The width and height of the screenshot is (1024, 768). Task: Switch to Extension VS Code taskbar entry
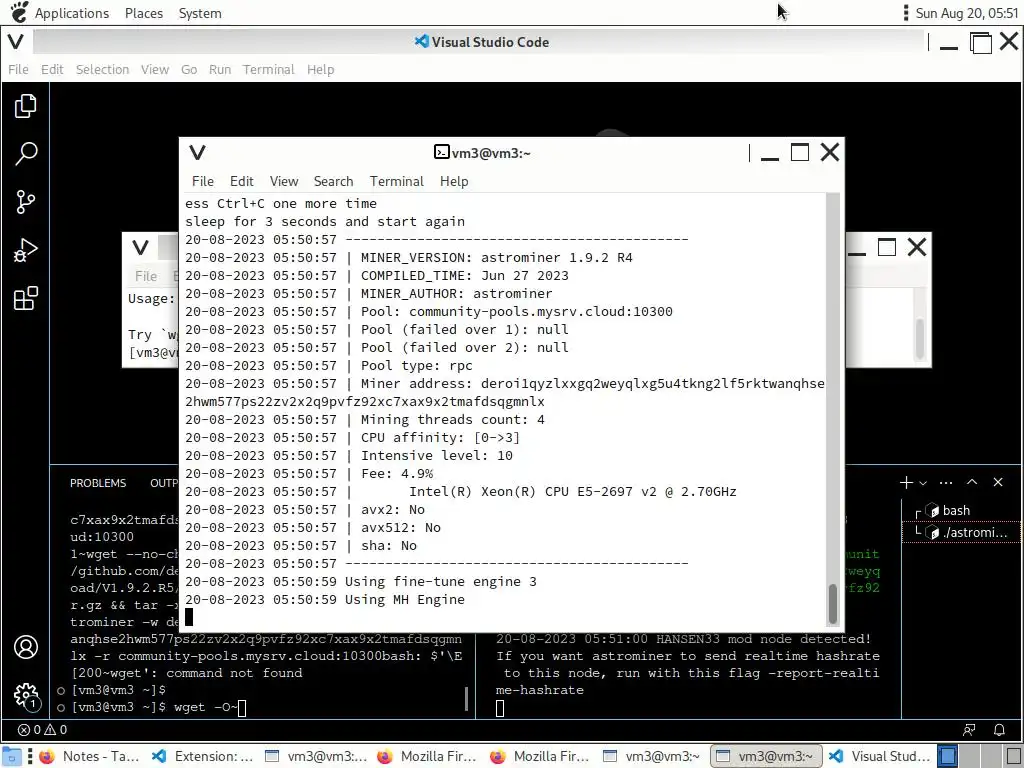pyautogui.click(x=202, y=756)
